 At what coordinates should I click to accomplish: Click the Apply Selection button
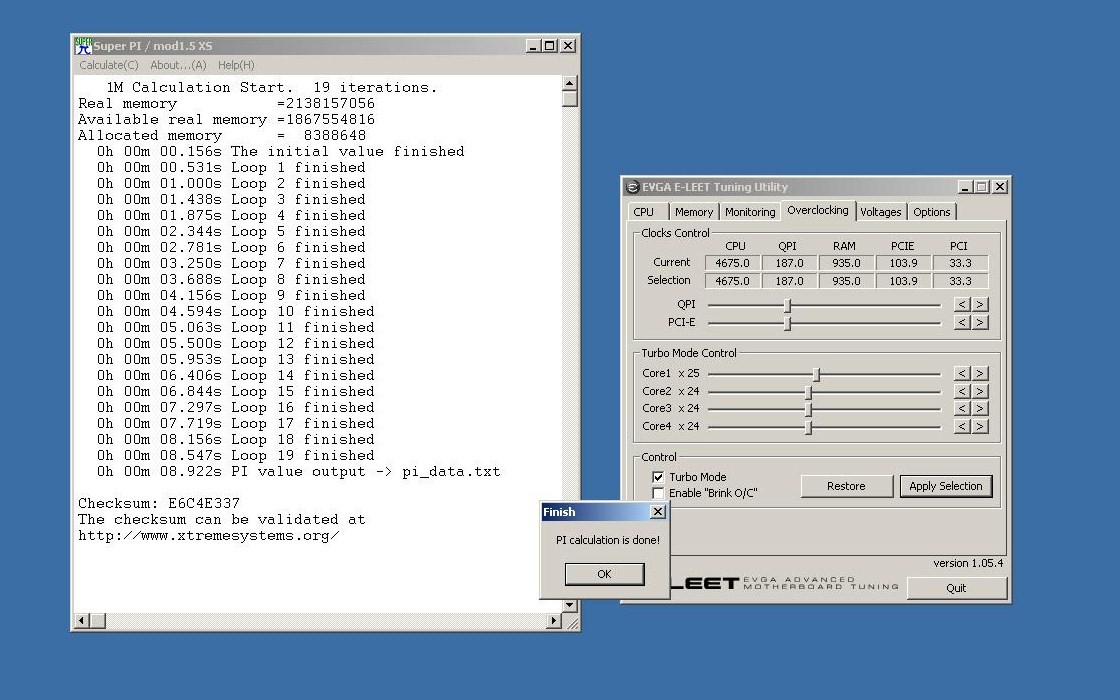945,486
